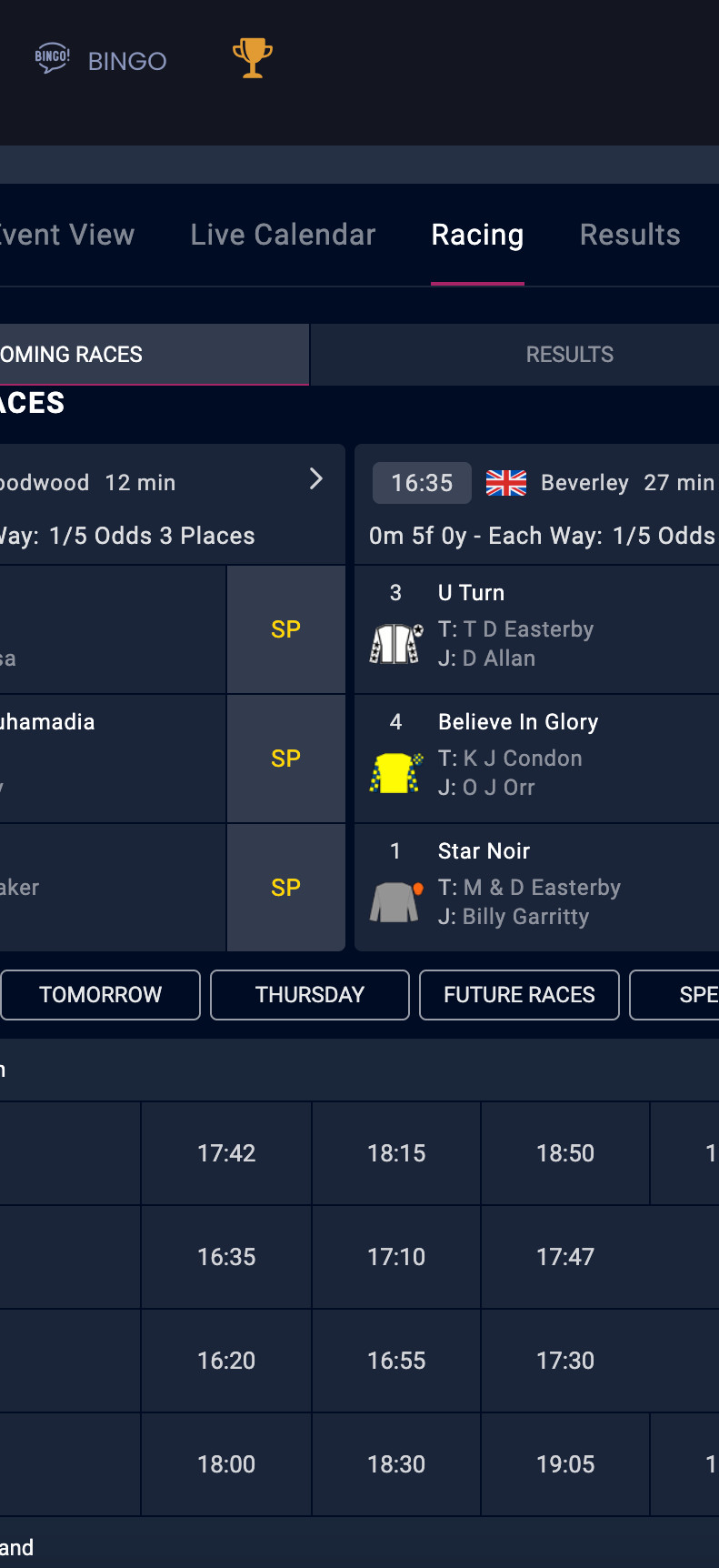Open the Results top tab

[x=630, y=235]
